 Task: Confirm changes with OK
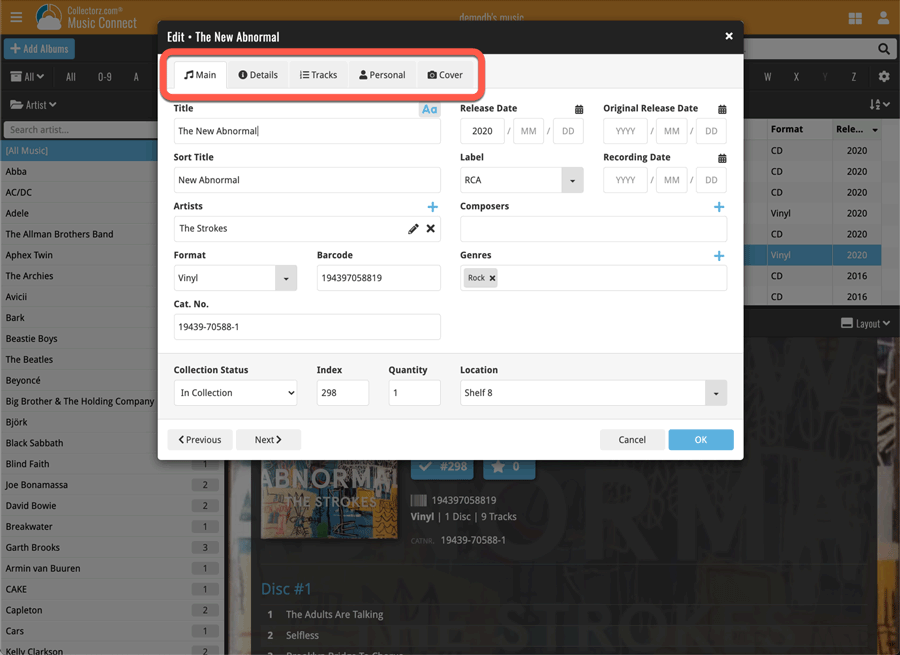(x=701, y=440)
